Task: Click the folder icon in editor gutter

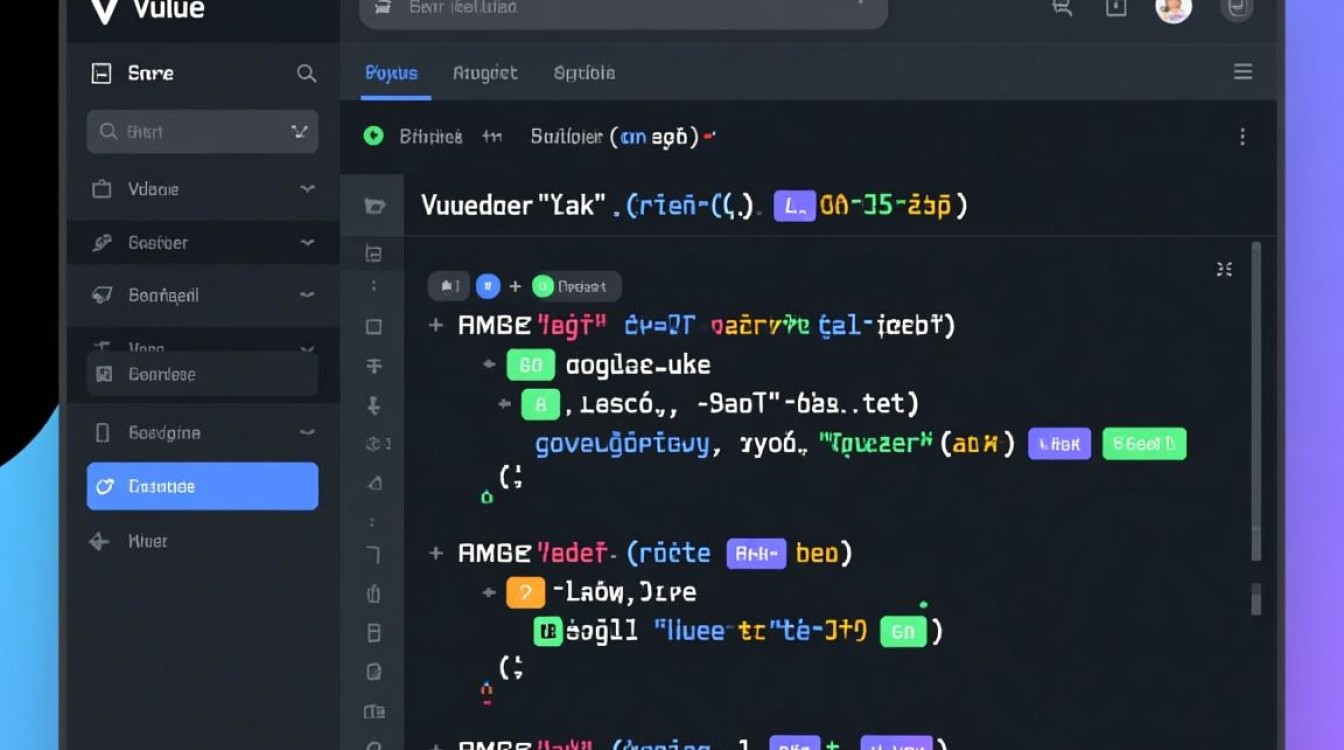Action: click(374, 207)
